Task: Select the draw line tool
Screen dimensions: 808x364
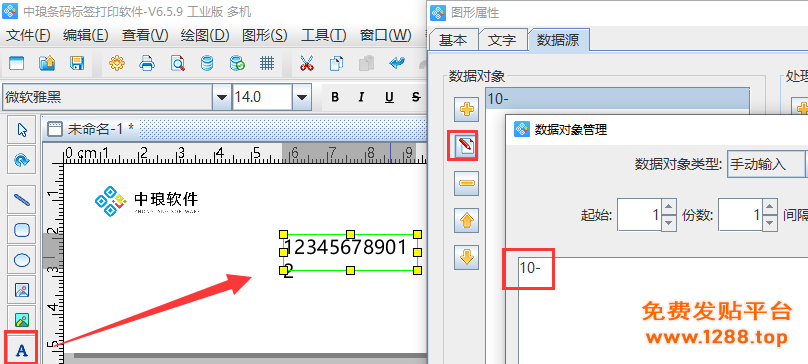Action: (21, 200)
